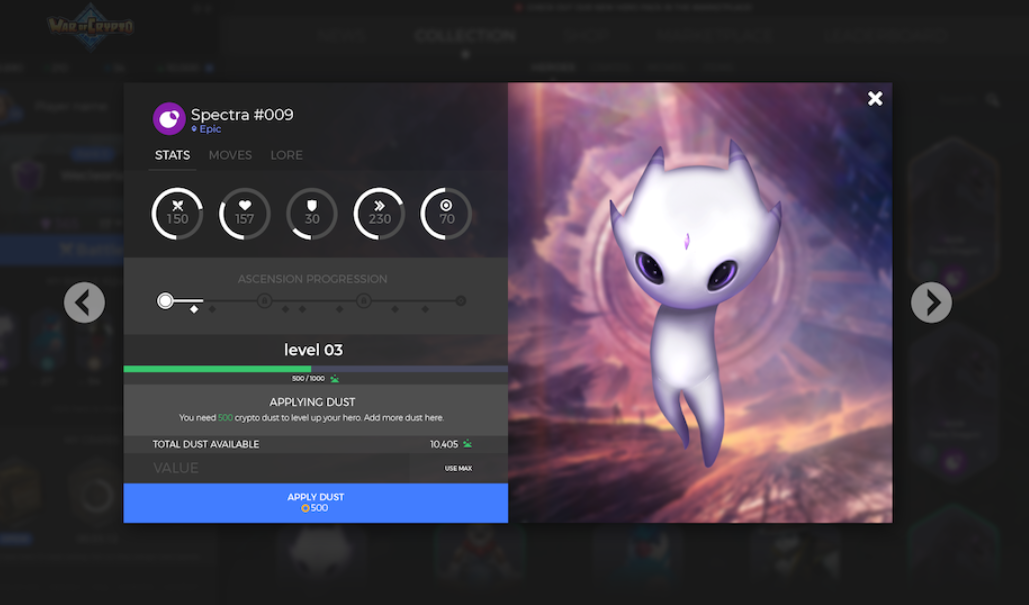1029x605 pixels.
Task: Click the white diamond marker on ascension track
Action: pos(194,309)
